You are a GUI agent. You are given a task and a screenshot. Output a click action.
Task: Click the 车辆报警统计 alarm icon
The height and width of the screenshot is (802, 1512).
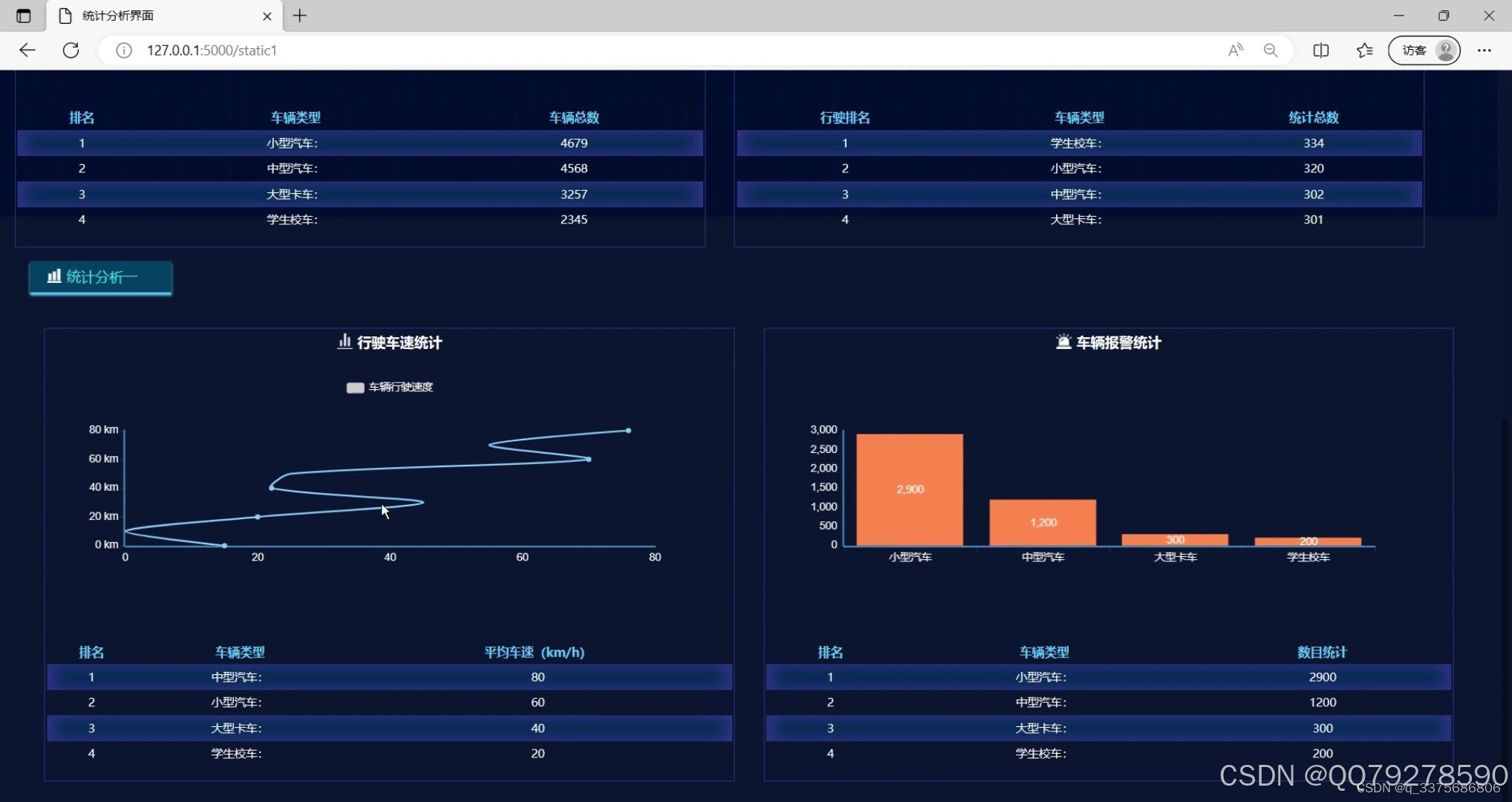coord(1063,342)
